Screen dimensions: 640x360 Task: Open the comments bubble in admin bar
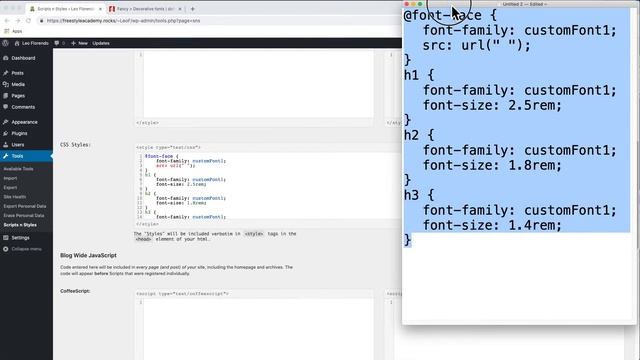tap(56, 43)
